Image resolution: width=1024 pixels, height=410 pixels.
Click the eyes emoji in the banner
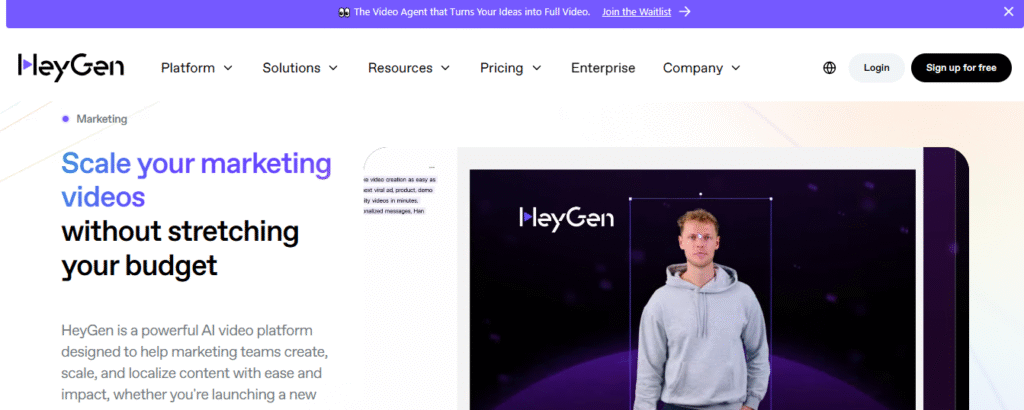[344, 12]
